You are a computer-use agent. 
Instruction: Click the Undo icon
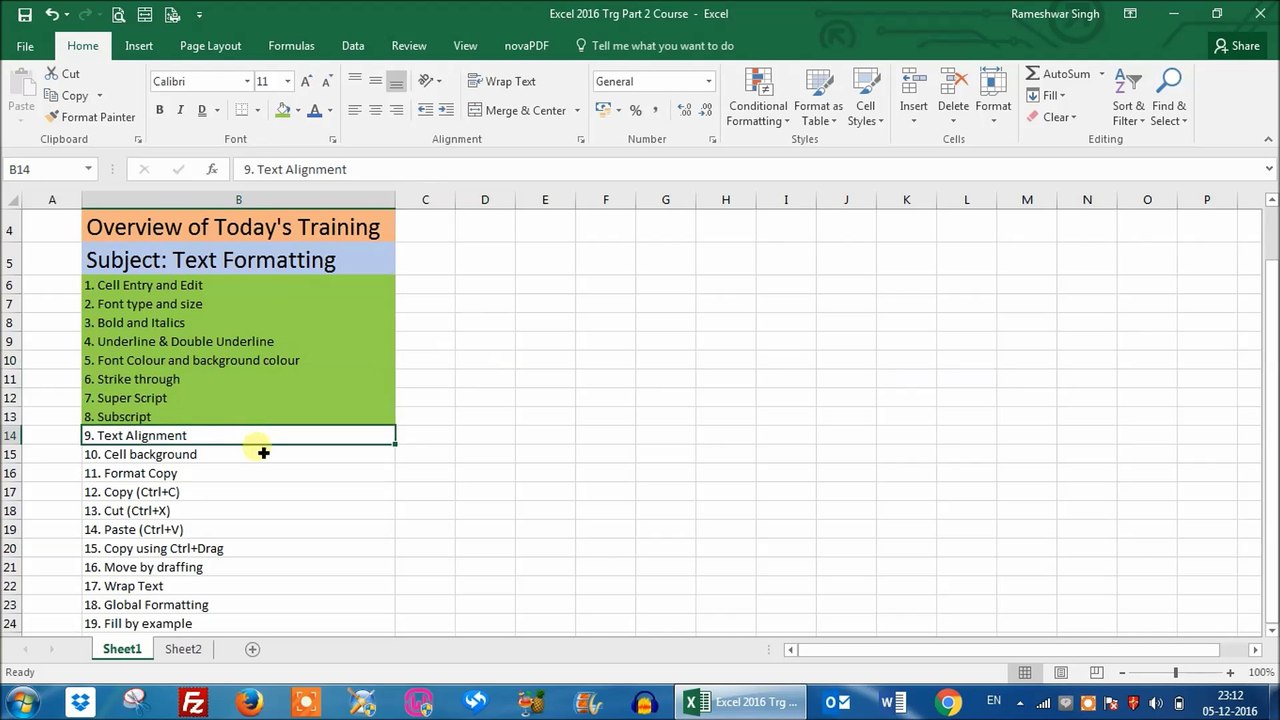pyautogui.click(x=52, y=15)
